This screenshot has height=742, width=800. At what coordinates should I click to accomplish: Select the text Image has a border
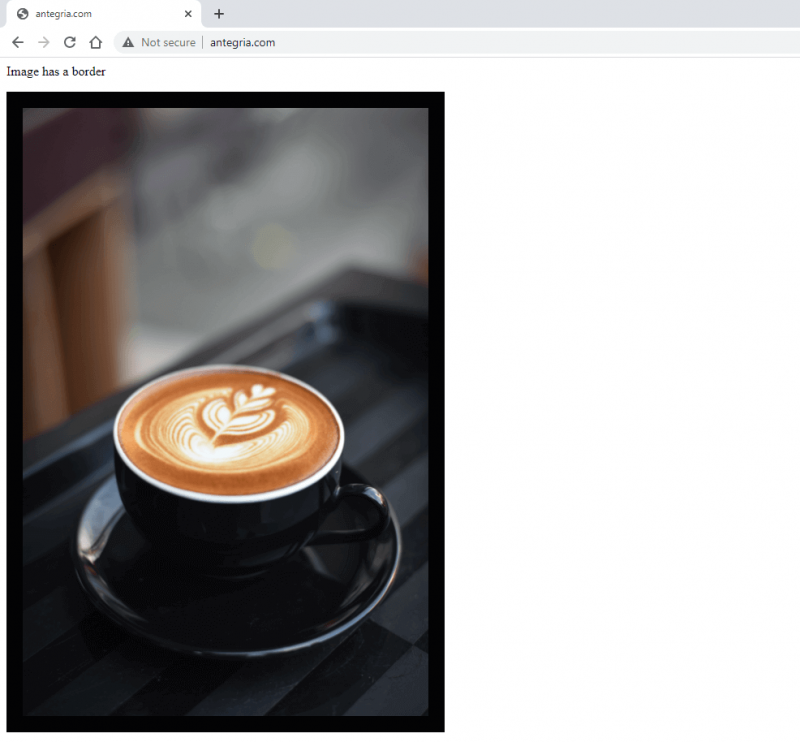click(55, 71)
